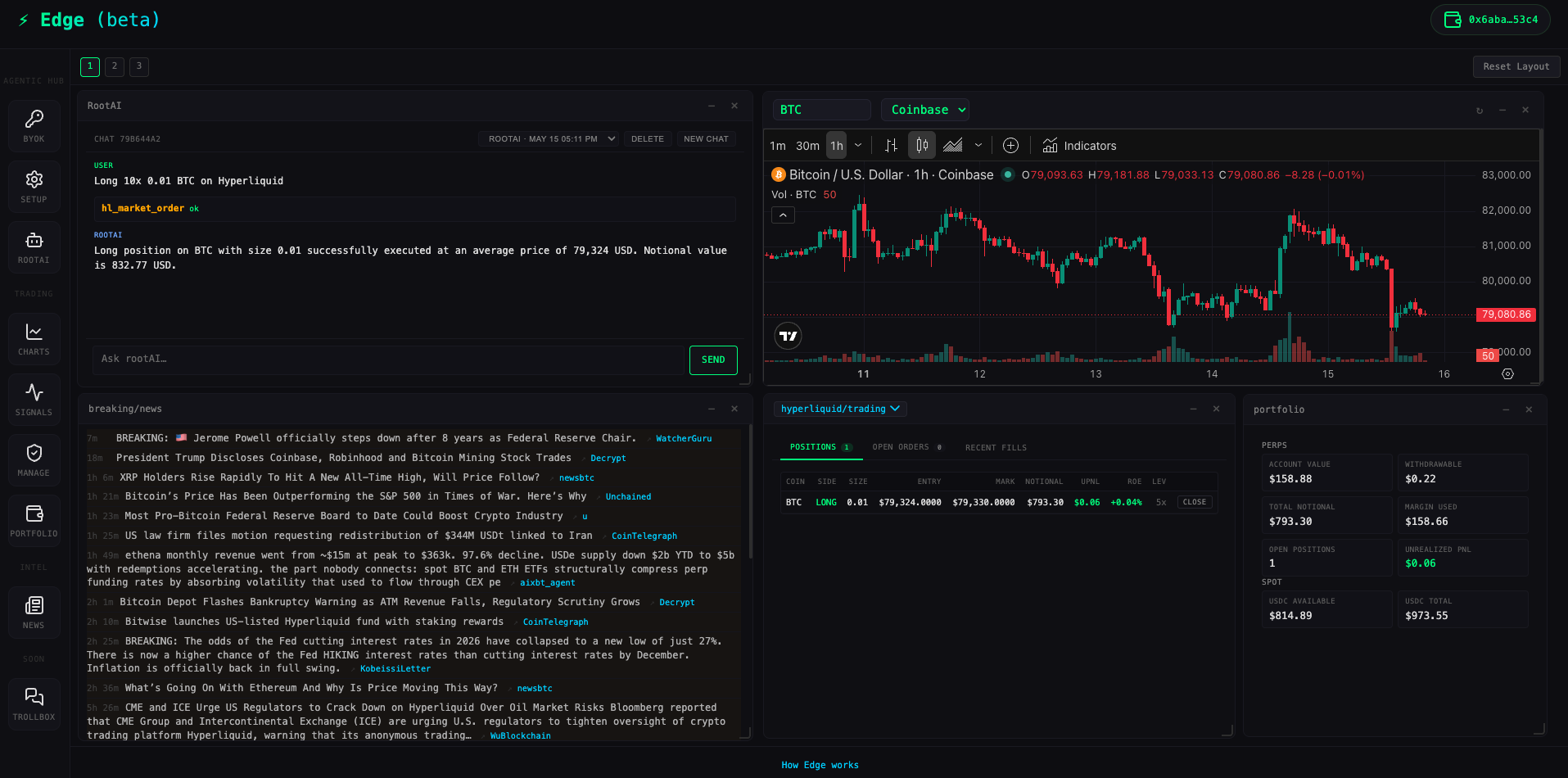Open chart price-scale settings gear
Image resolution: width=1568 pixels, height=778 pixels.
pos(1507,374)
